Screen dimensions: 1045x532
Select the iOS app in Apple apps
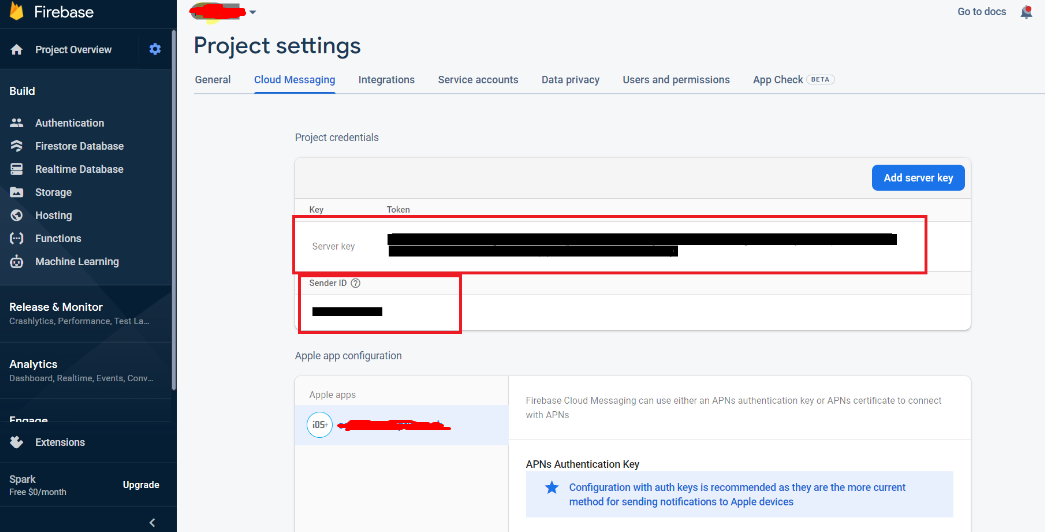click(x=401, y=425)
